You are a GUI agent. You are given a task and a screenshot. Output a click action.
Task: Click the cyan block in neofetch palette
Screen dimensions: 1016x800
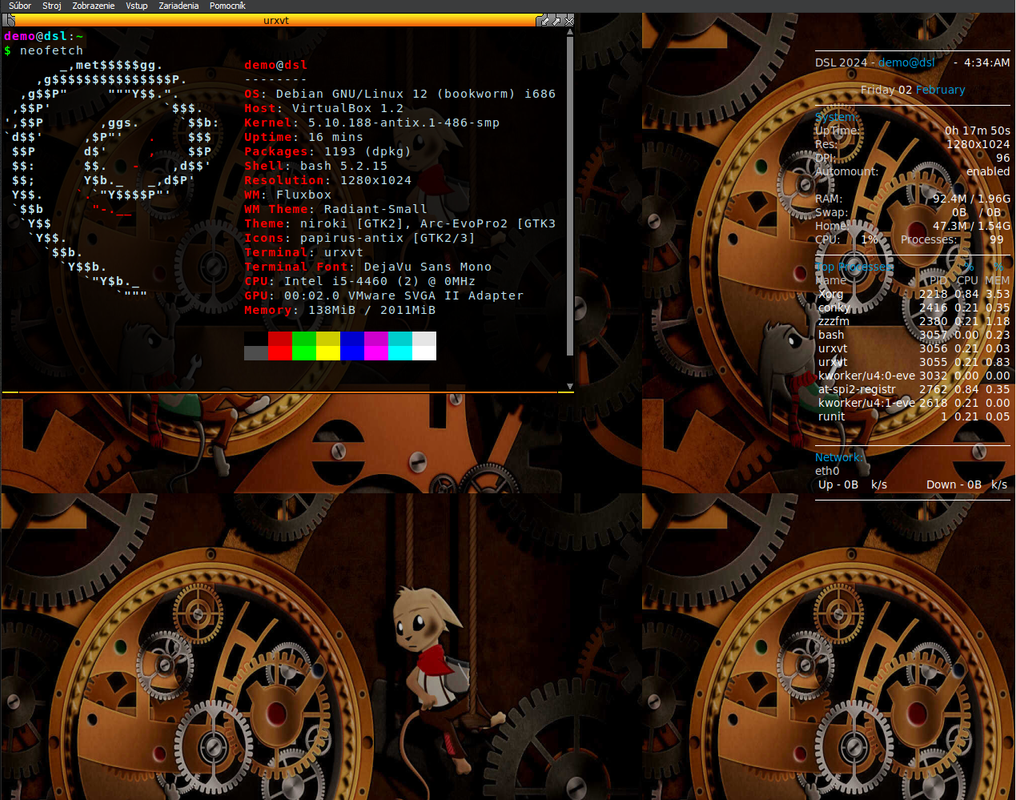click(x=400, y=346)
